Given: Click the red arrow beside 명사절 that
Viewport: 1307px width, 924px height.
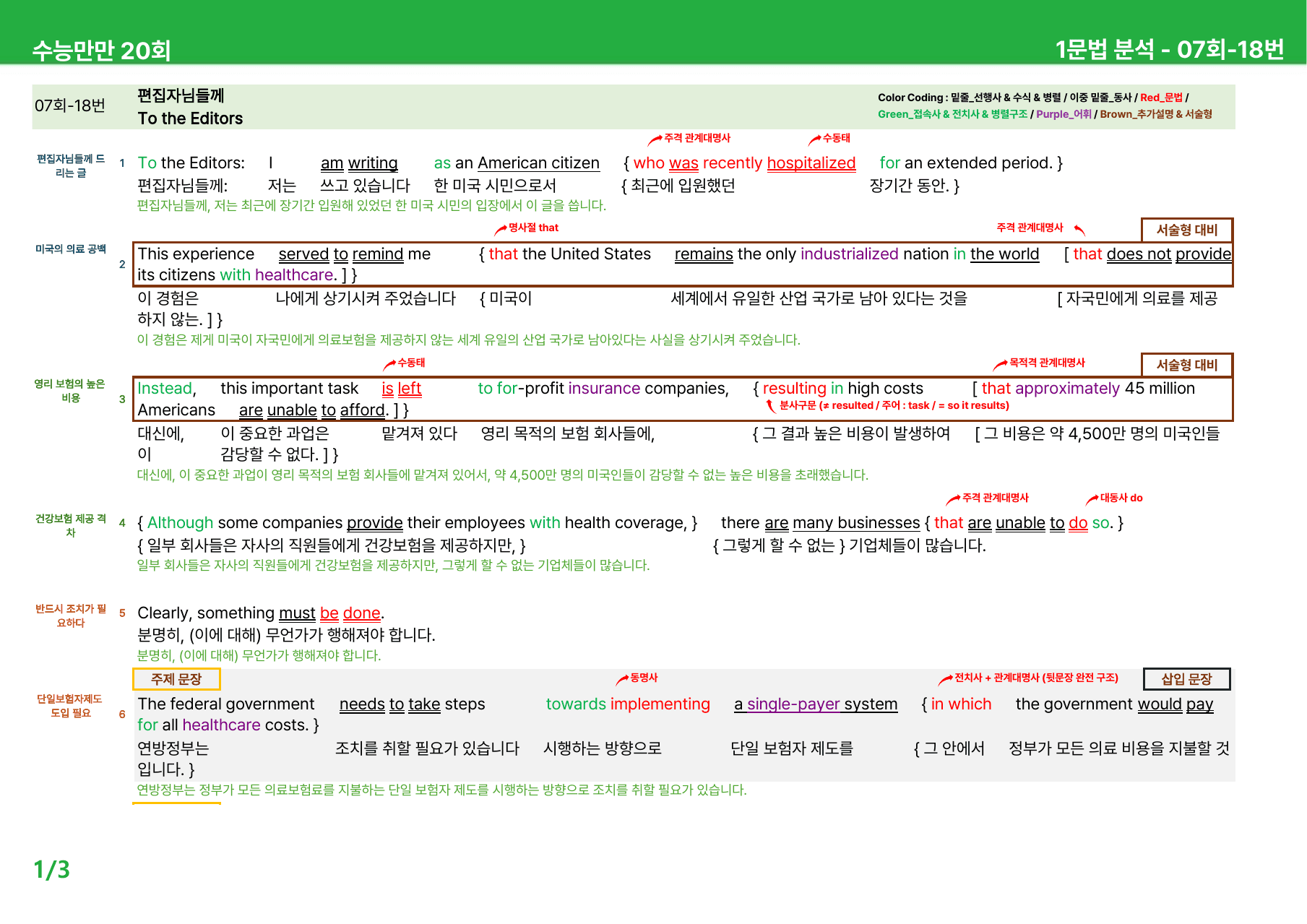Looking at the screenshot, I should point(501,230).
